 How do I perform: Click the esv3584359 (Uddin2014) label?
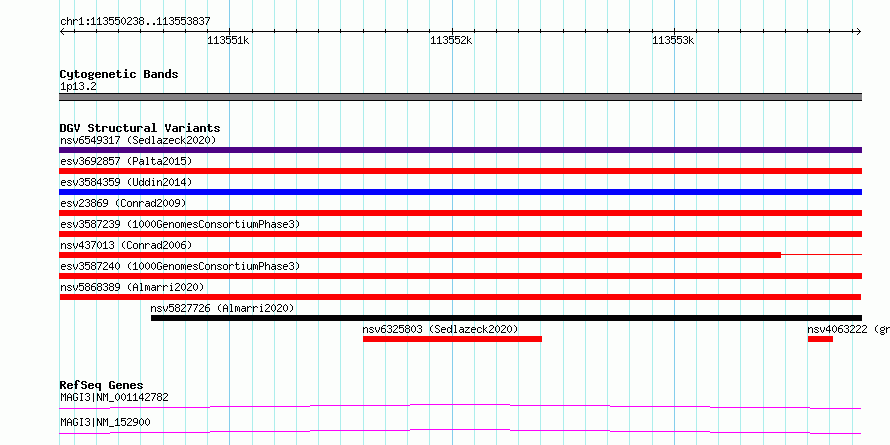pos(126,182)
